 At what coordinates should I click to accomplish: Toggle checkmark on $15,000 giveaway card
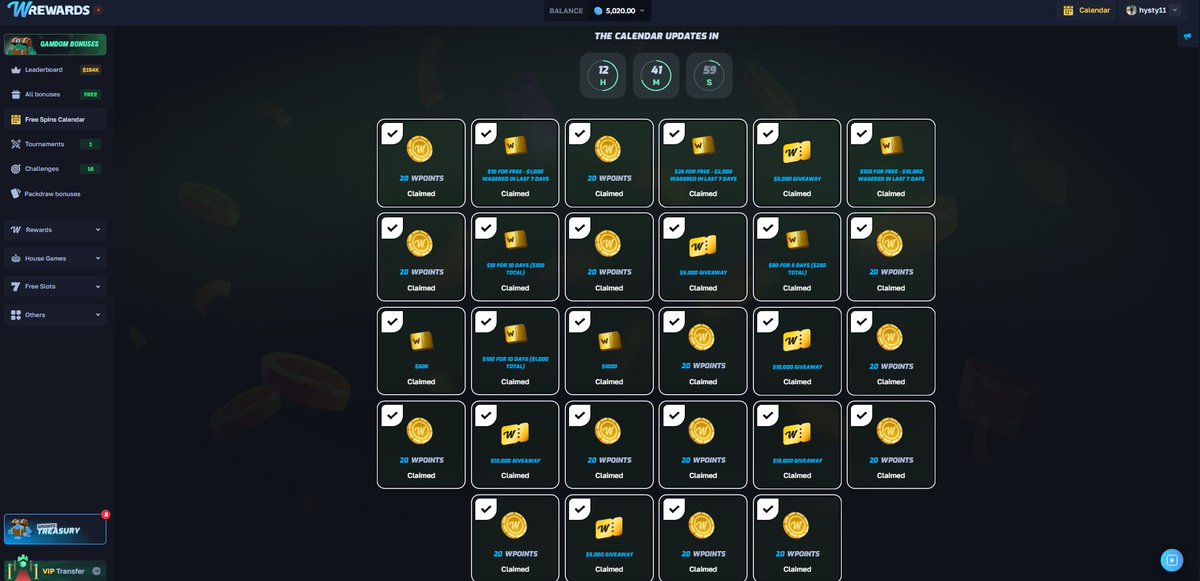click(768, 416)
